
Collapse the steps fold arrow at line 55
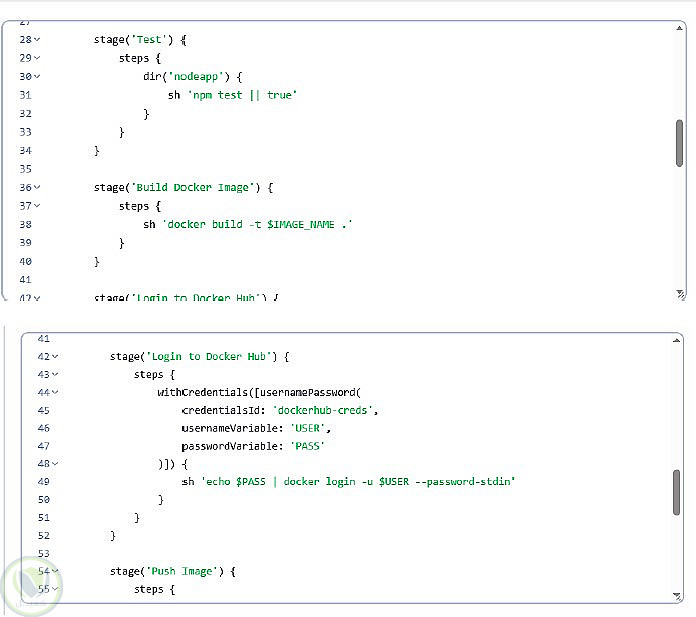55,589
